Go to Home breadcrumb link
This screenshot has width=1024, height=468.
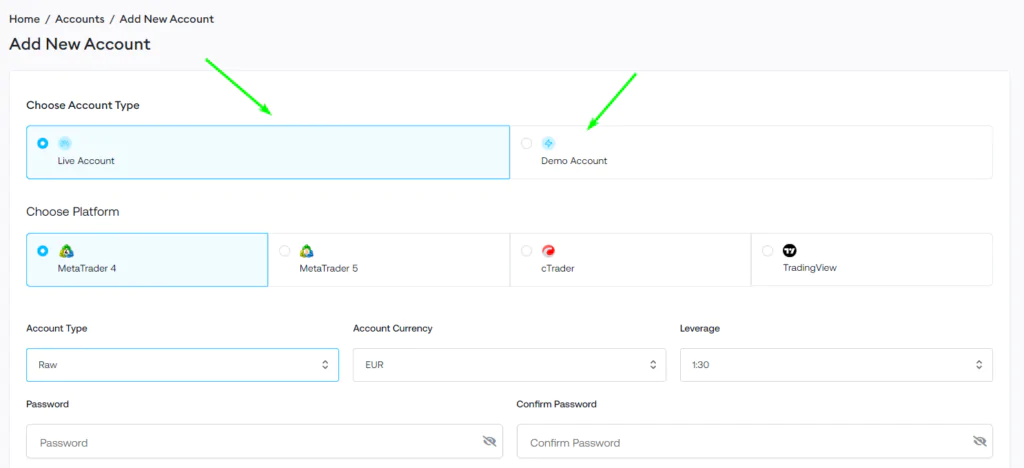(x=24, y=19)
